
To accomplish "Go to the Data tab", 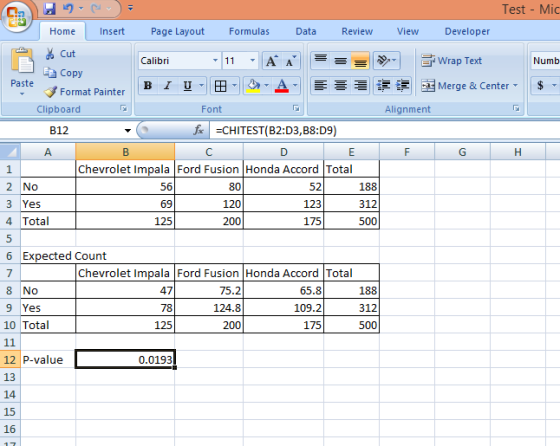I will point(306,31).
